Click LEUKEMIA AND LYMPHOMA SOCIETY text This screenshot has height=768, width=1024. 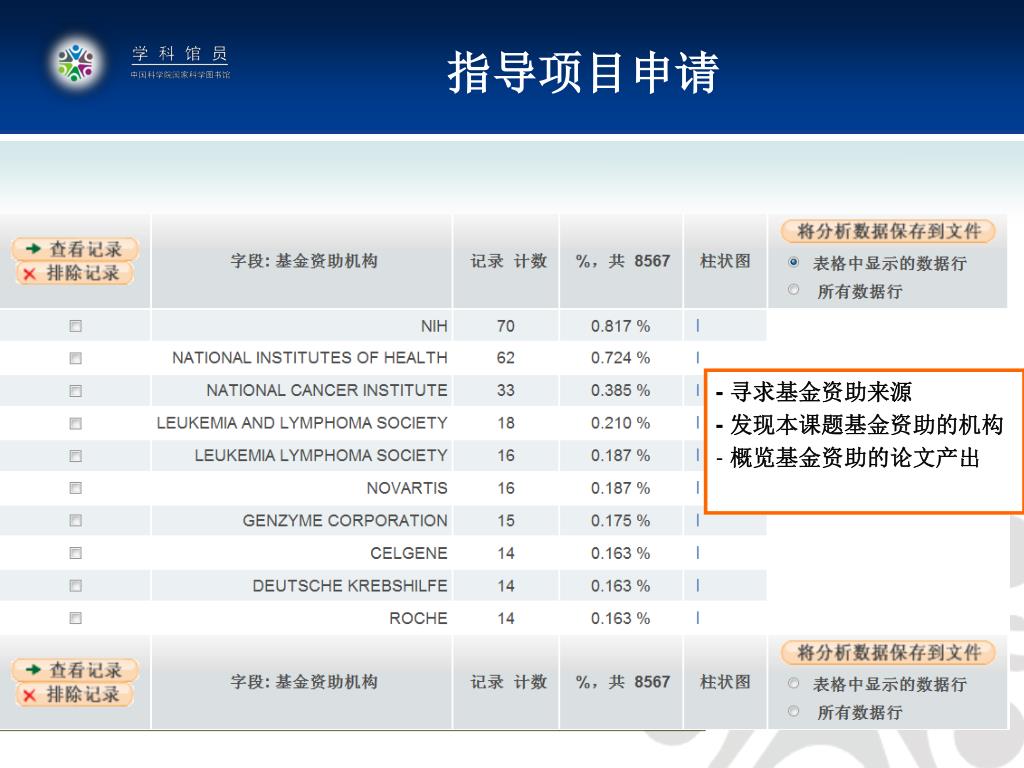(x=302, y=423)
